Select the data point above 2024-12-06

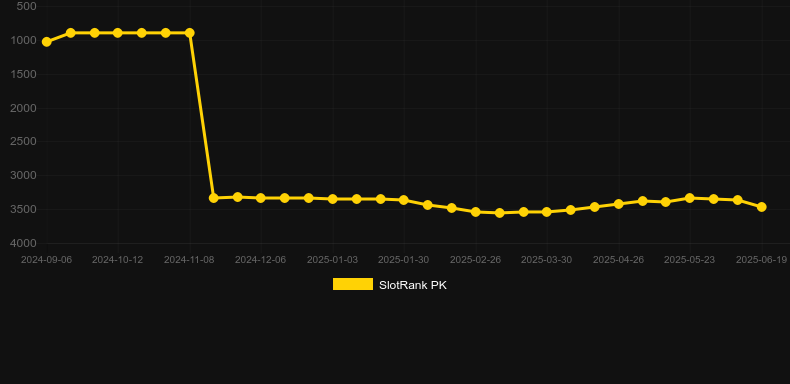pos(261,198)
